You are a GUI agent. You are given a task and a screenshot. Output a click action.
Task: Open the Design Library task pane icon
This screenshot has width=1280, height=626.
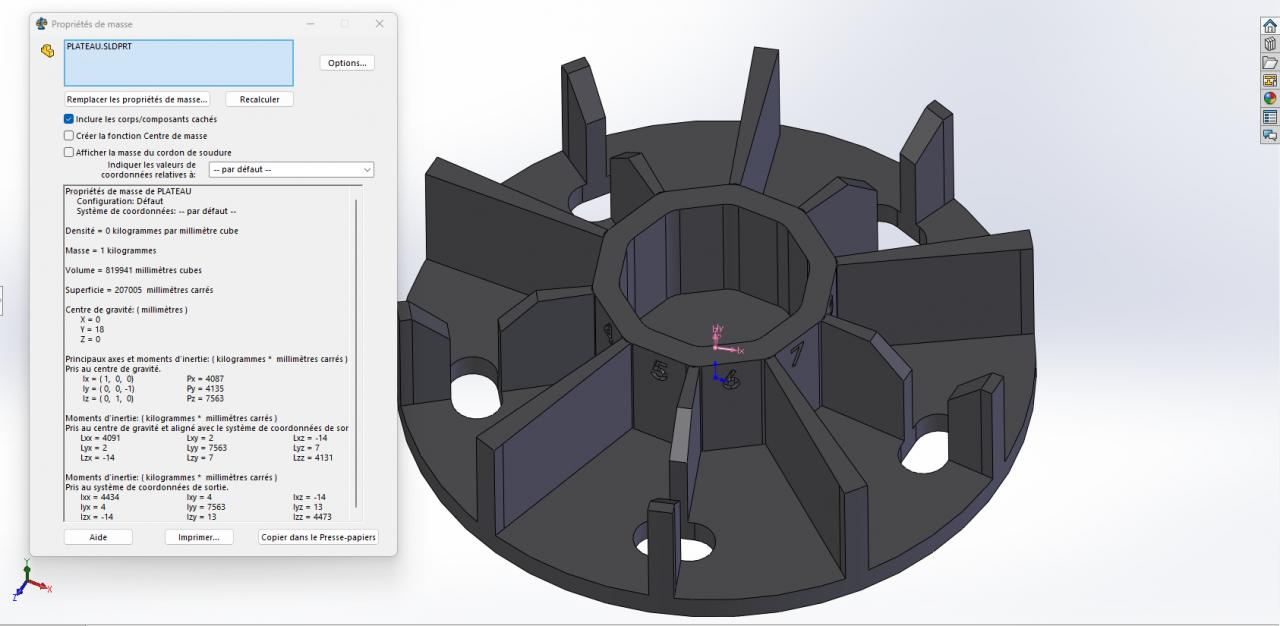[x=1270, y=44]
